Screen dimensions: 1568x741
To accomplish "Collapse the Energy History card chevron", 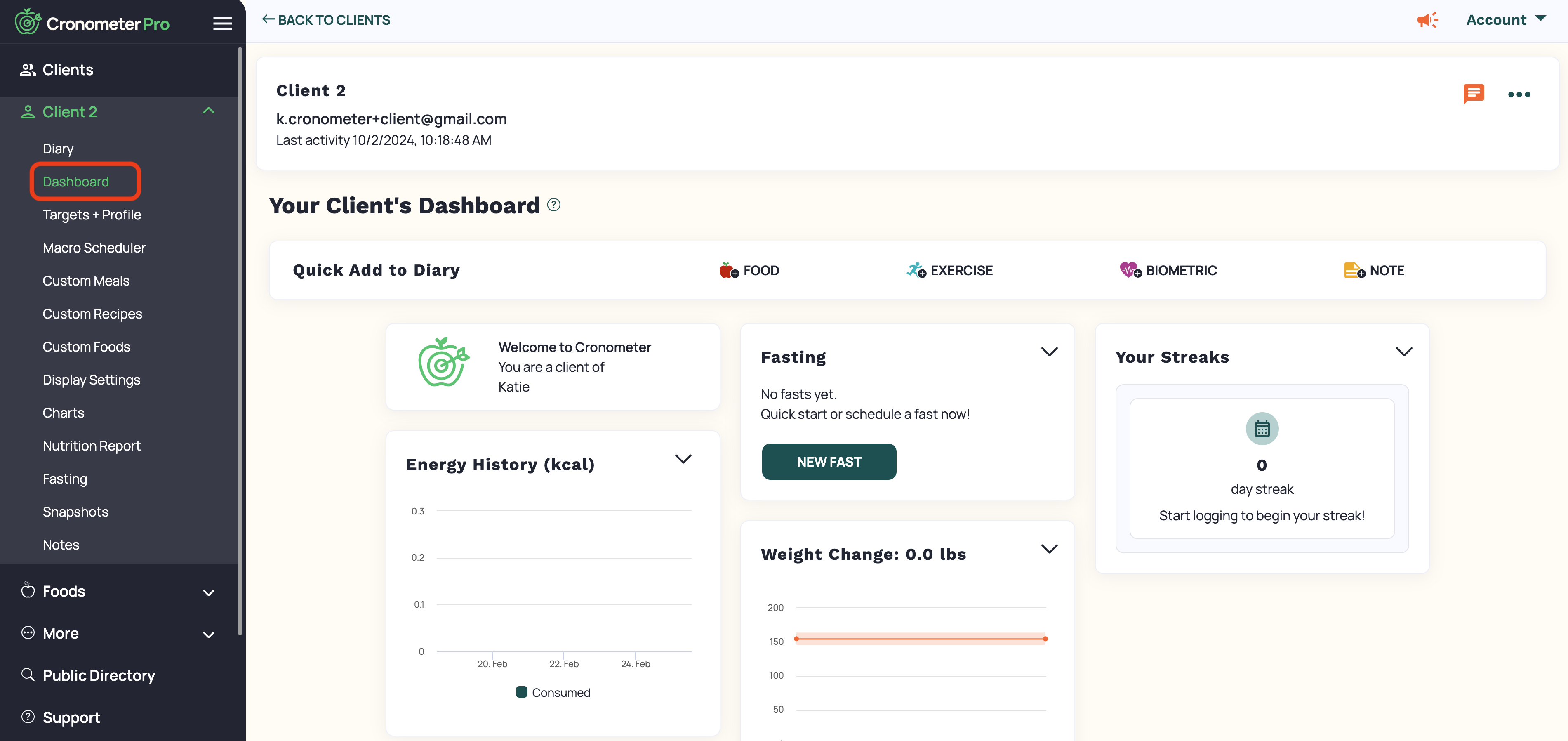I will [683, 459].
